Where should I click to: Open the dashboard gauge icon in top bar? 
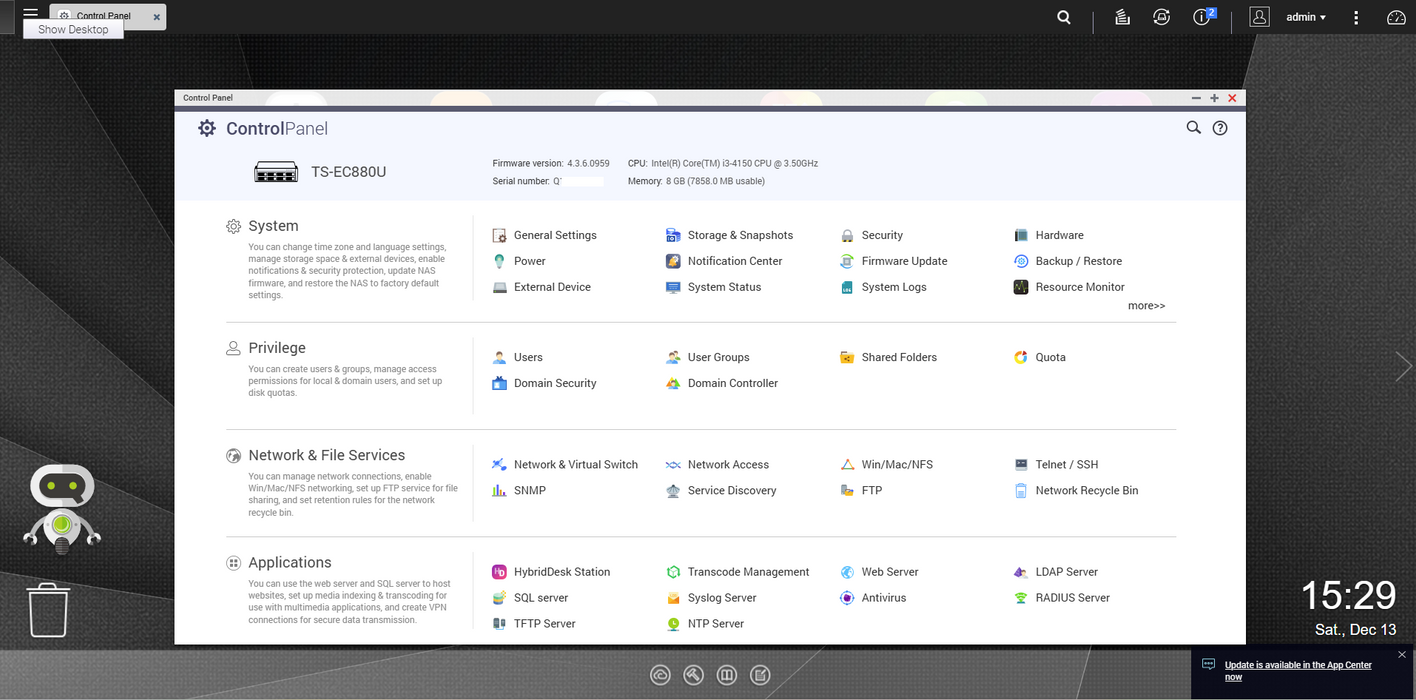(x=1396, y=17)
